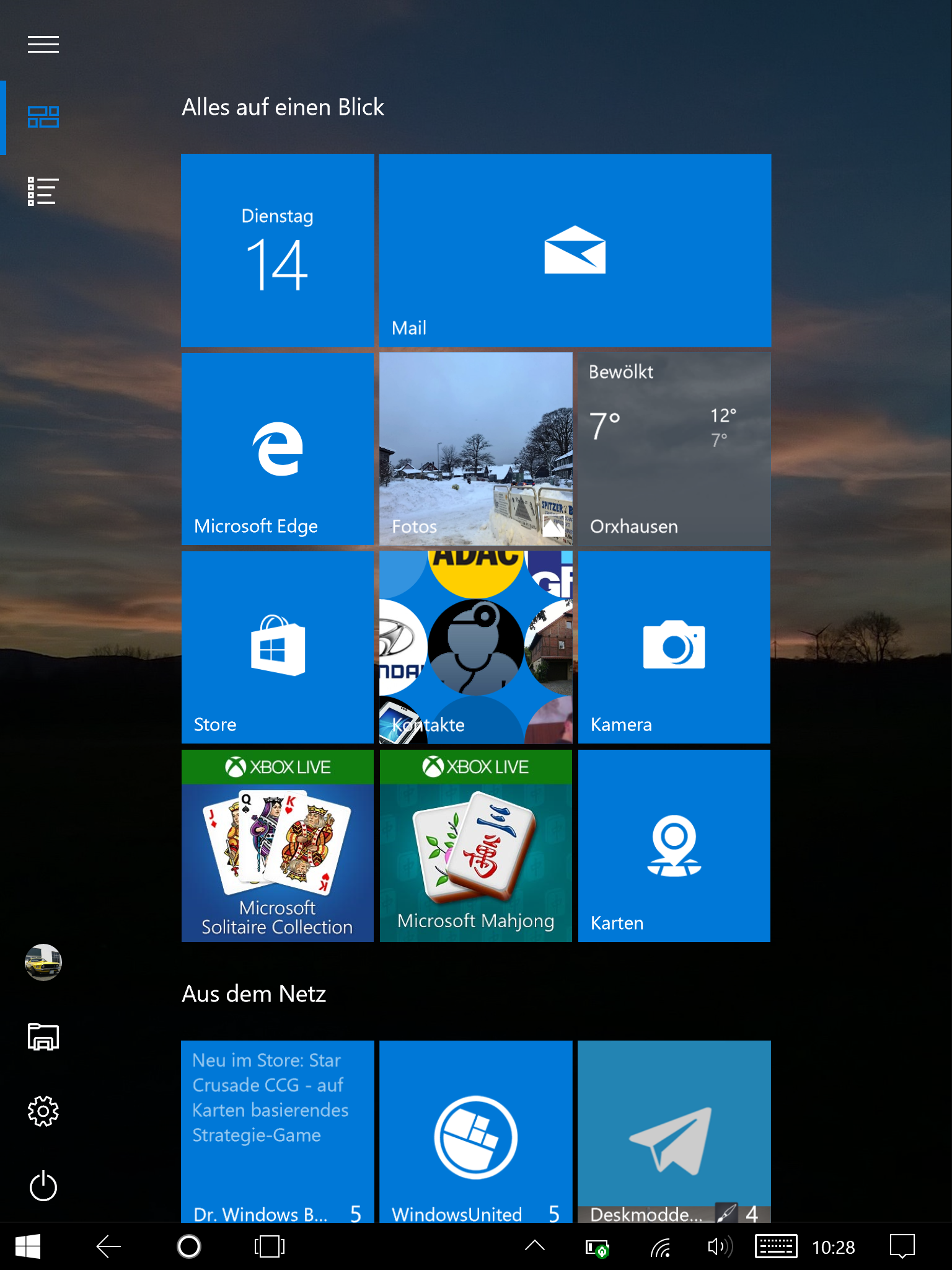This screenshot has height=1270, width=952.
Task: Open the Karten maps tile
Action: pos(674,845)
